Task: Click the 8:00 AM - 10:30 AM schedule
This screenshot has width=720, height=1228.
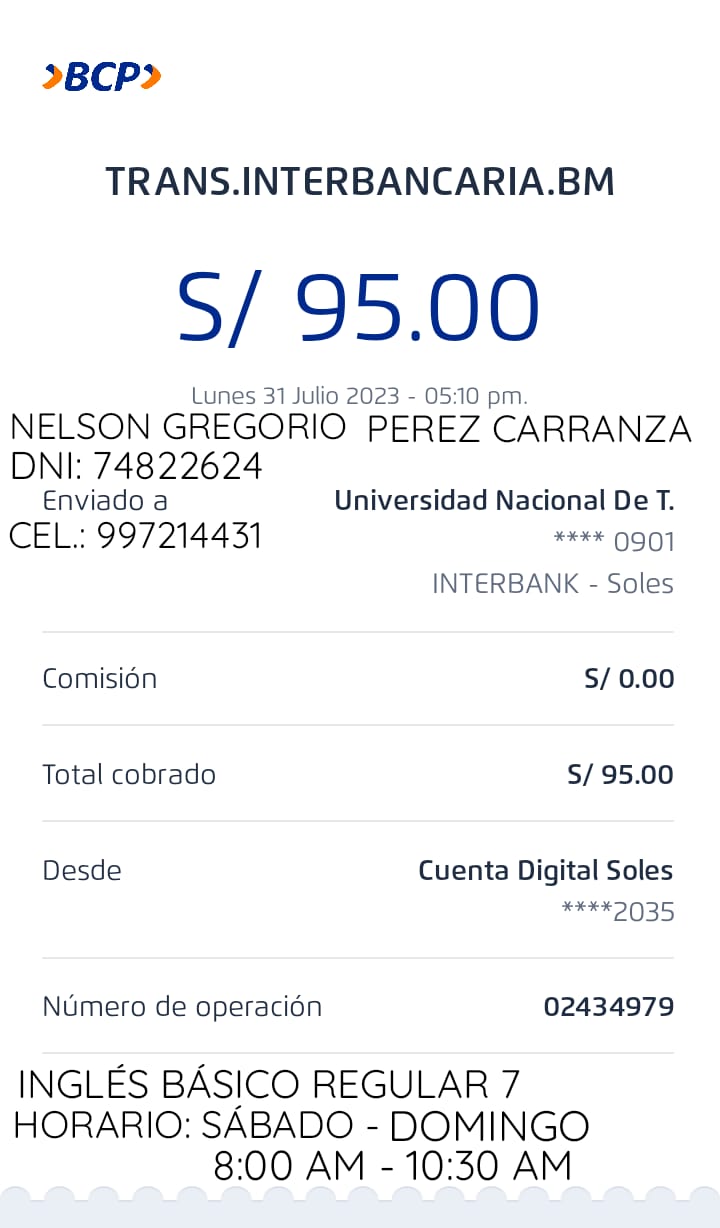Action: [x=392, y=1166]
